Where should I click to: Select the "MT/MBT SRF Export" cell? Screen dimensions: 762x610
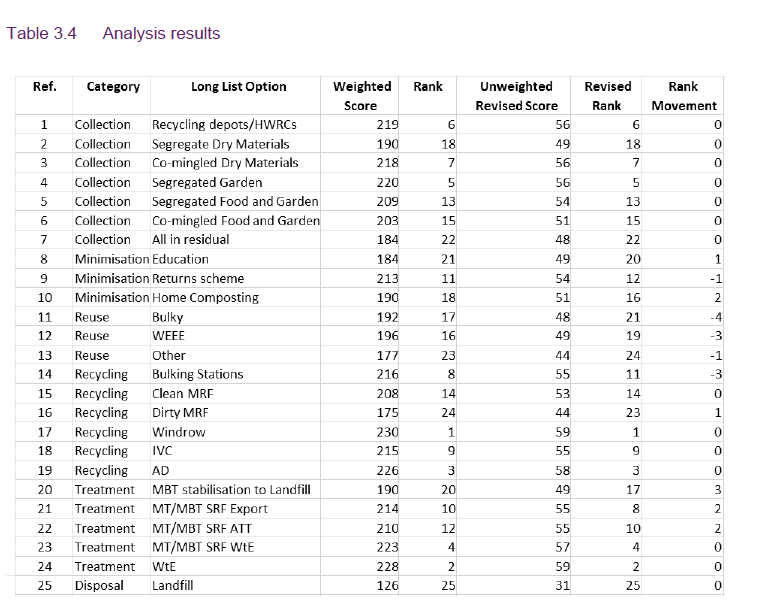pos(210,509)
